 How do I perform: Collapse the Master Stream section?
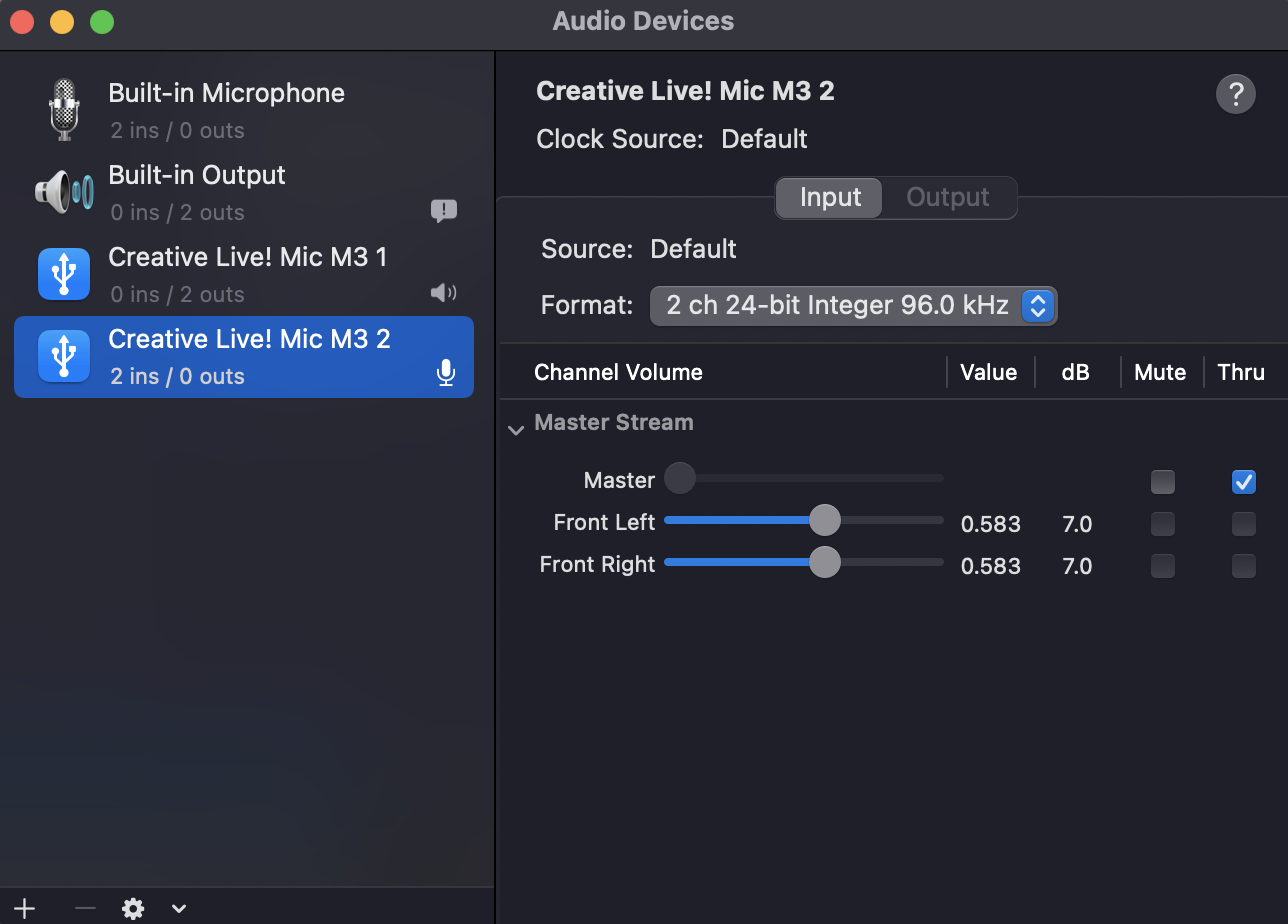516,431
